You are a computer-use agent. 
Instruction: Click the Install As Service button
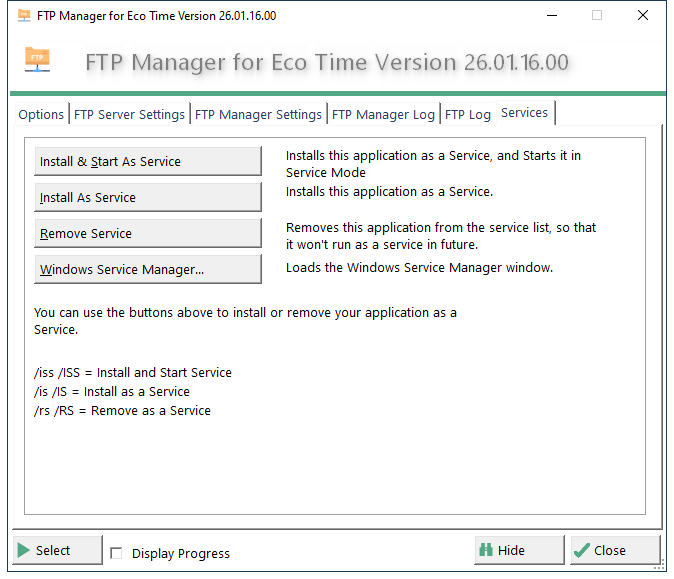pyautogui.click(x=148, y=197)
